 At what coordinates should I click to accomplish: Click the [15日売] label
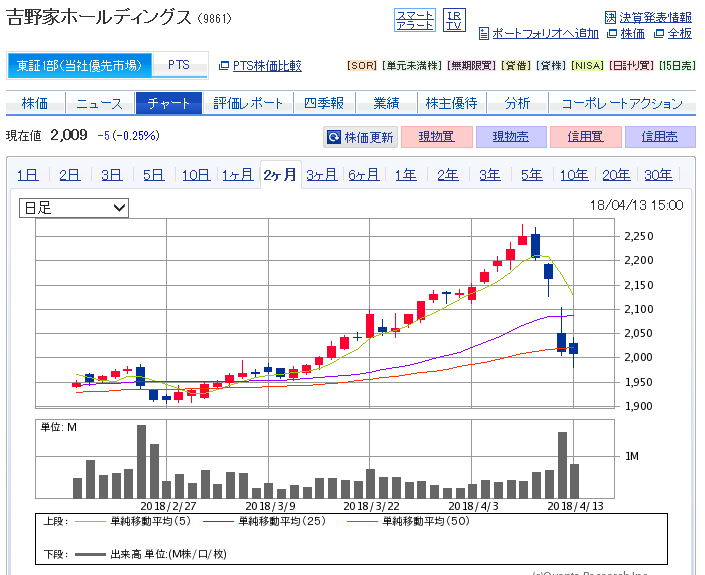678,66
